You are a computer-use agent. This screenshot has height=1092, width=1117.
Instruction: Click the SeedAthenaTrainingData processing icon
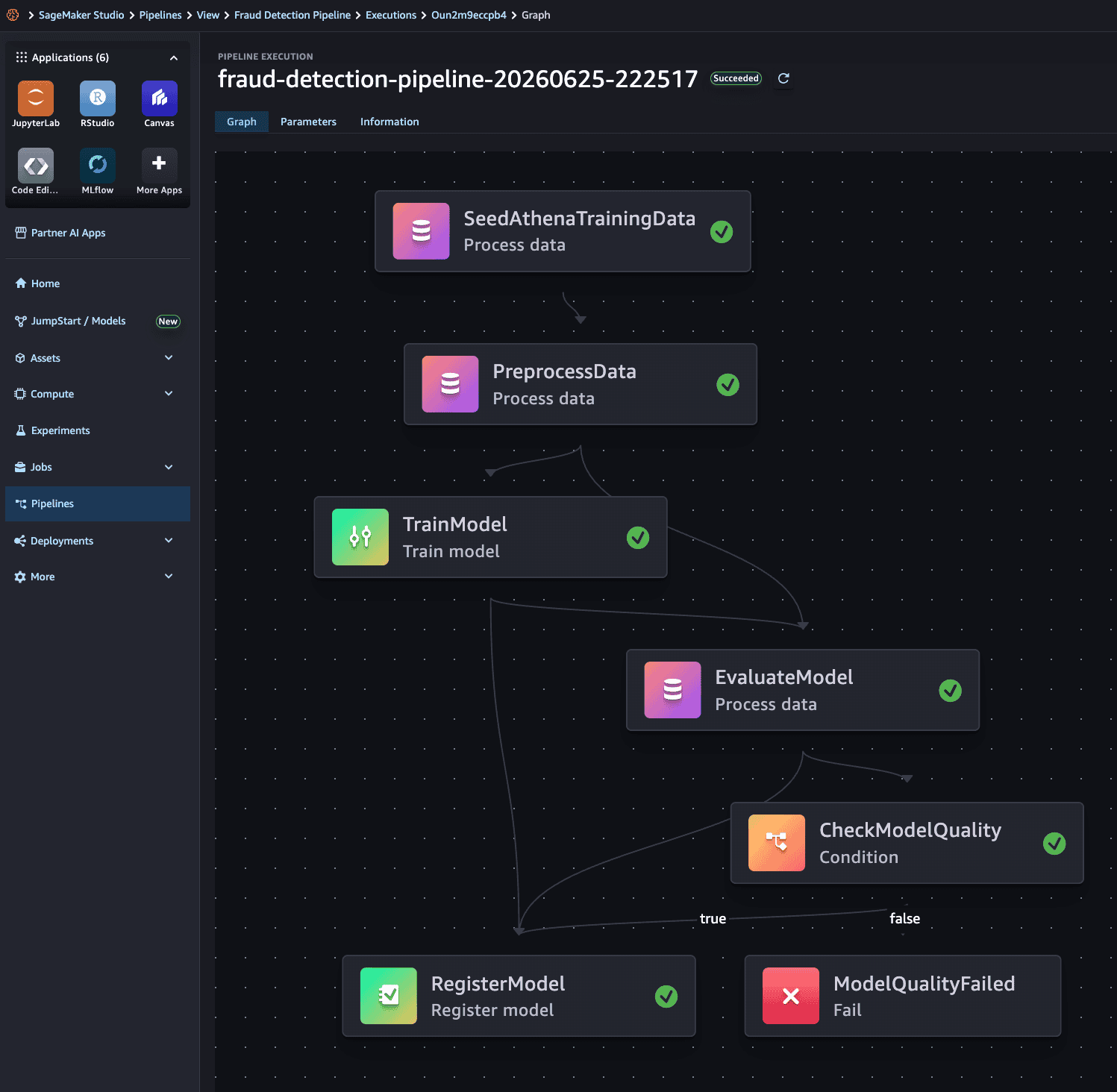pos(422,231)
